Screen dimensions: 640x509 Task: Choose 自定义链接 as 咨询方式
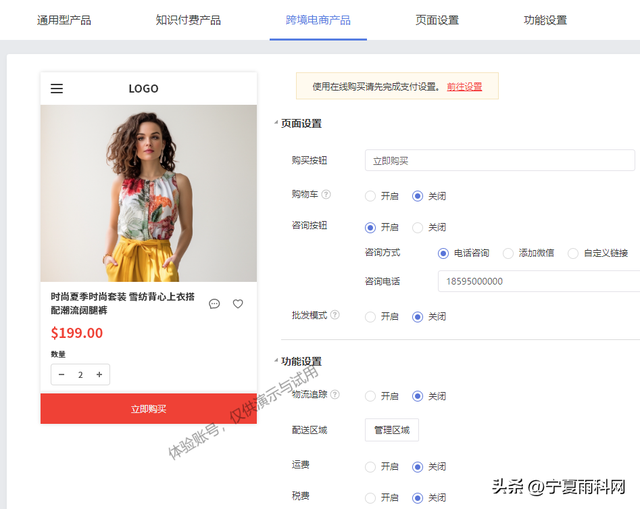click(573, 253)
